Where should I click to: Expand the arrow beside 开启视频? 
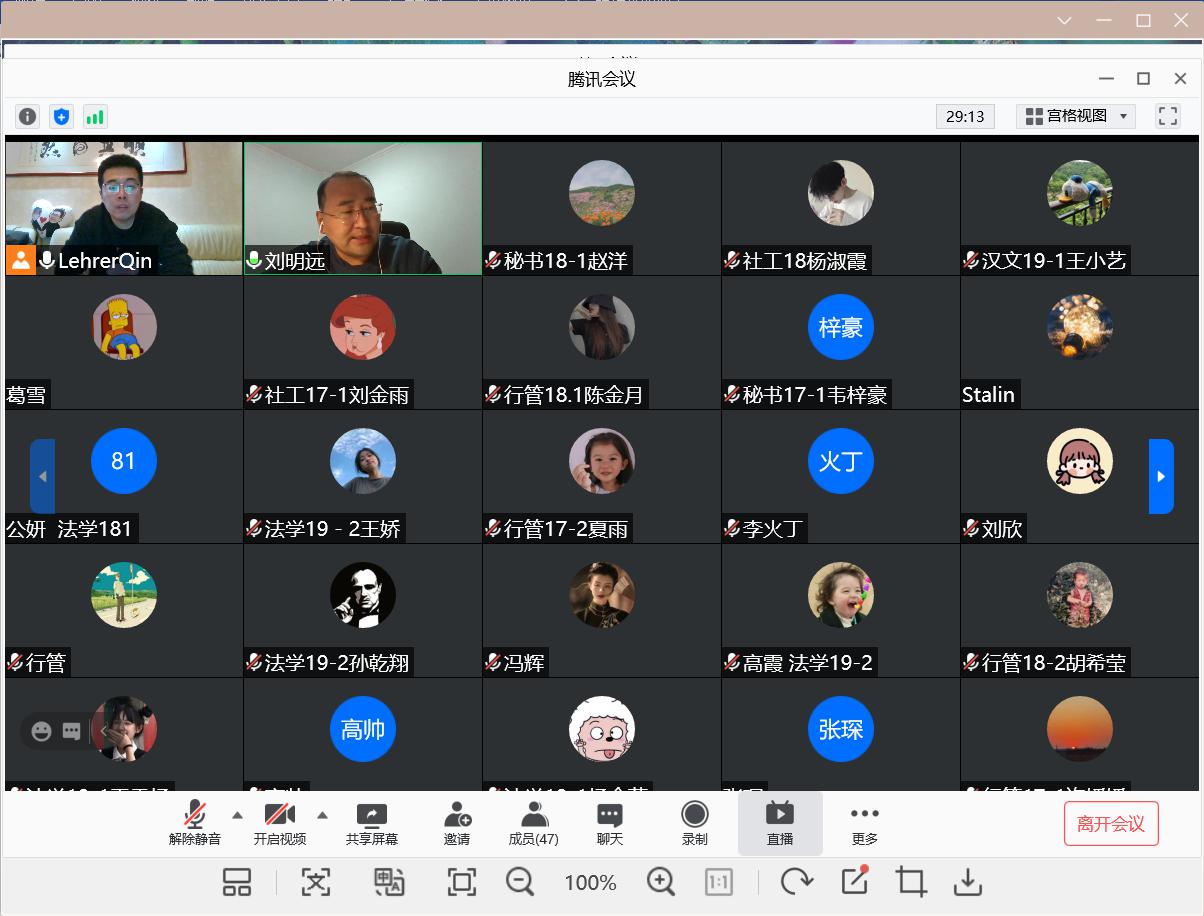tap(322, 814)
